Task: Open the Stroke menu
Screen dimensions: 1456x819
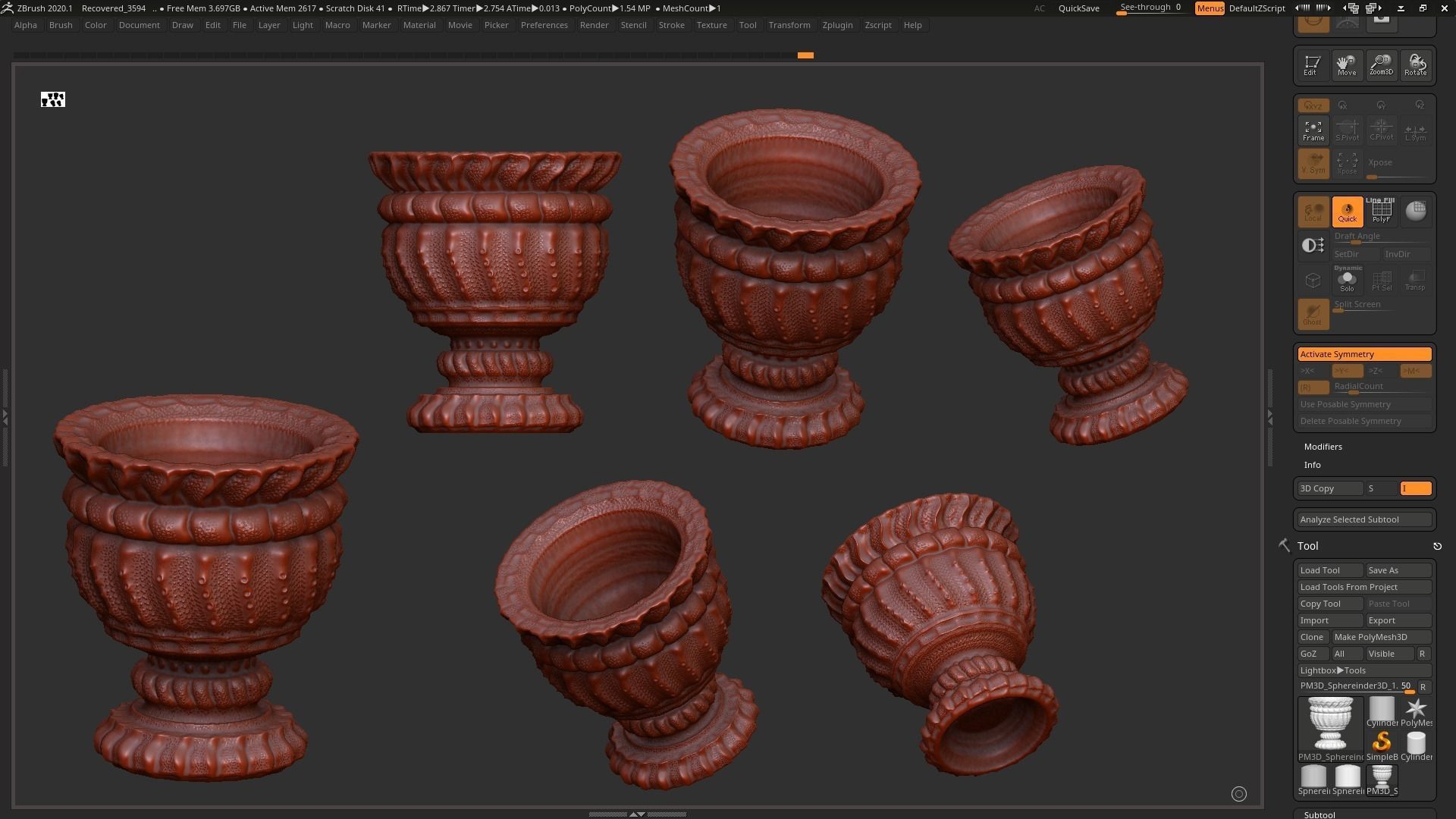Action: pyautogui.click(x=671, y=25)
